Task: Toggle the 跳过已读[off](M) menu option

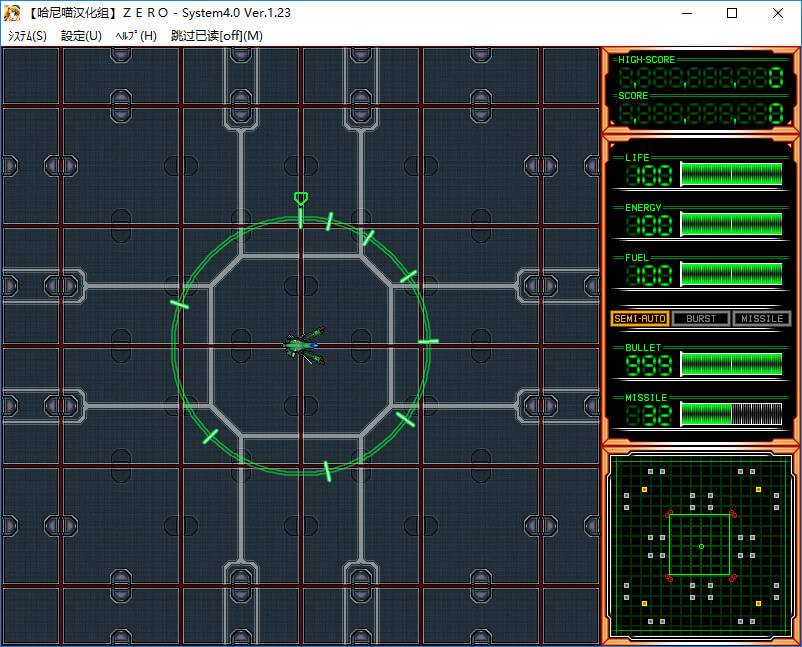Action: 216,36
